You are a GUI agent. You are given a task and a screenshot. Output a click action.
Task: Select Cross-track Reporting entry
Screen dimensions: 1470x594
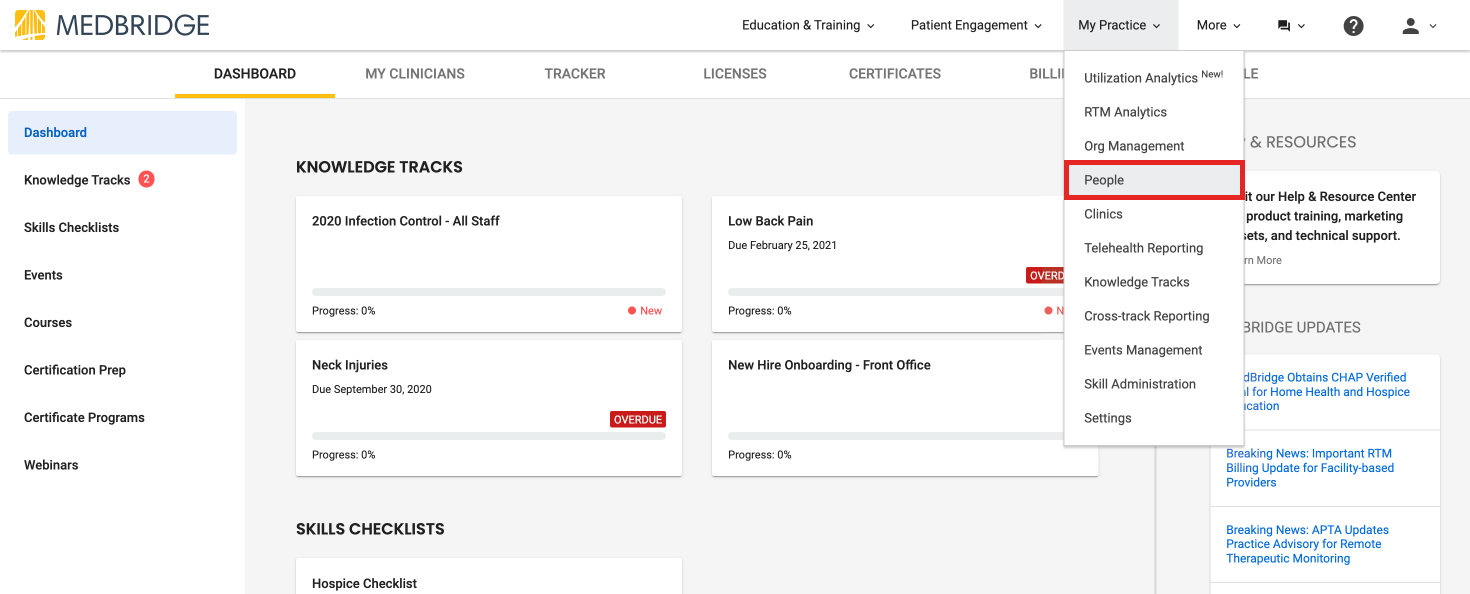[x=1154, y=316]
